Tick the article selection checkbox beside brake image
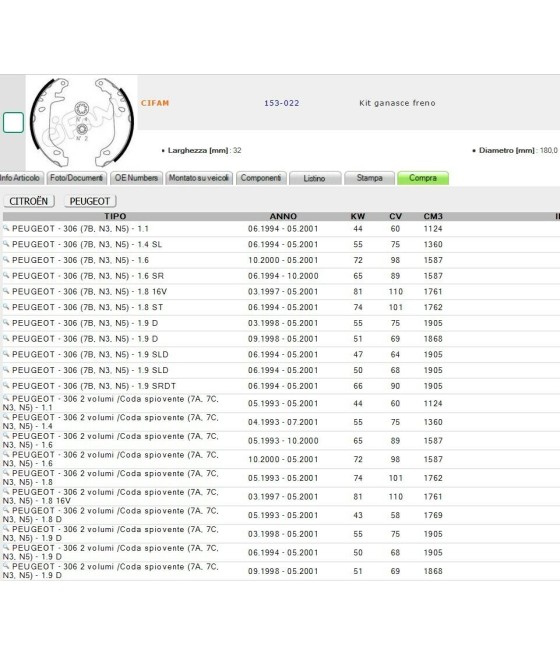The image size is (560, 655). coord(13,122)
